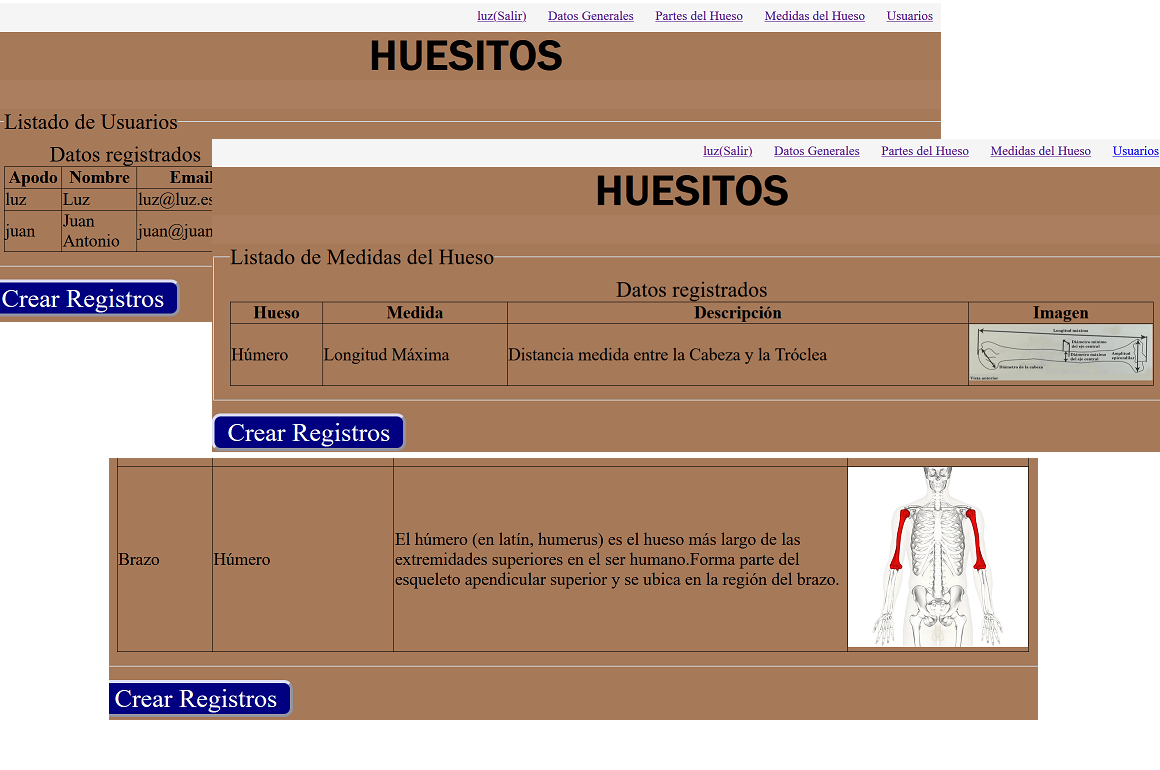Click the Descripción column header
This screenshot has width=1160, height=770.
tap(737, 313)
